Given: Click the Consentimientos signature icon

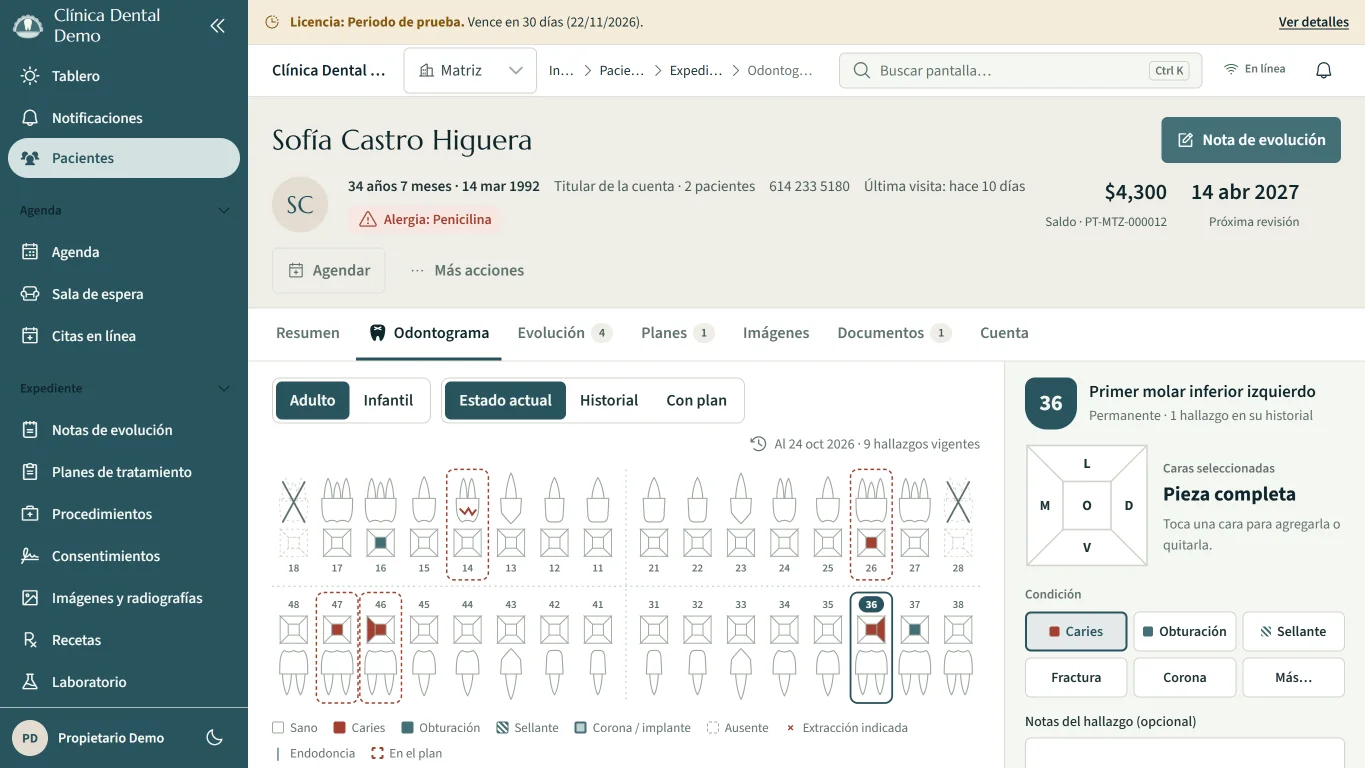Looking at the screenshot, I should pos(30,556).
